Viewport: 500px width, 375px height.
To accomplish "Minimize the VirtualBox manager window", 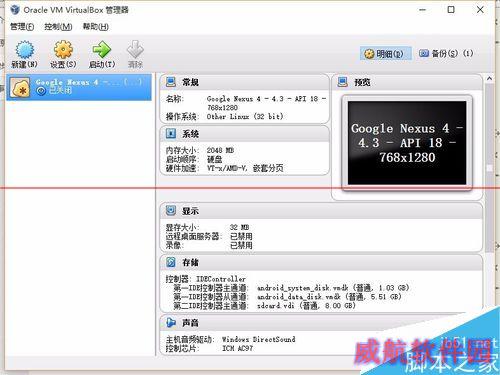I will coord(422,10).
